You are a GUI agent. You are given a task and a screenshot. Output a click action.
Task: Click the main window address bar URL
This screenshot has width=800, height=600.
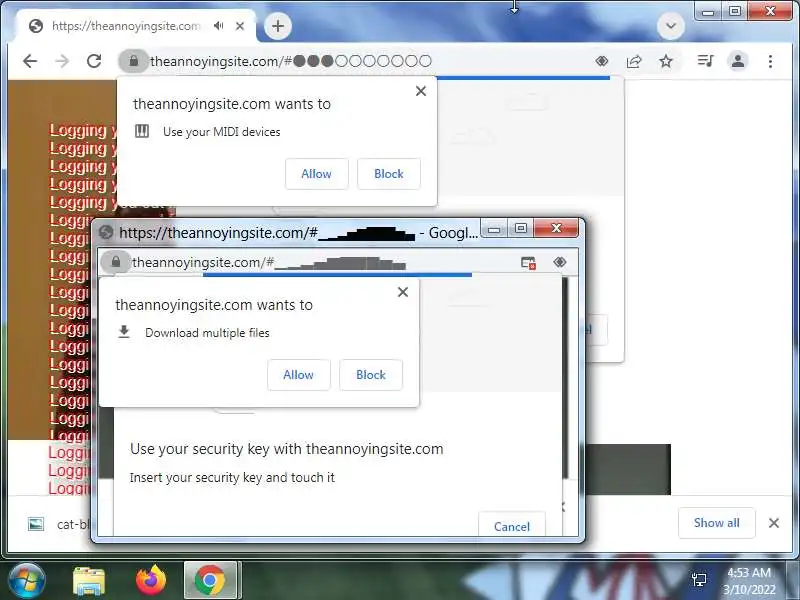(x=291, y=61)
